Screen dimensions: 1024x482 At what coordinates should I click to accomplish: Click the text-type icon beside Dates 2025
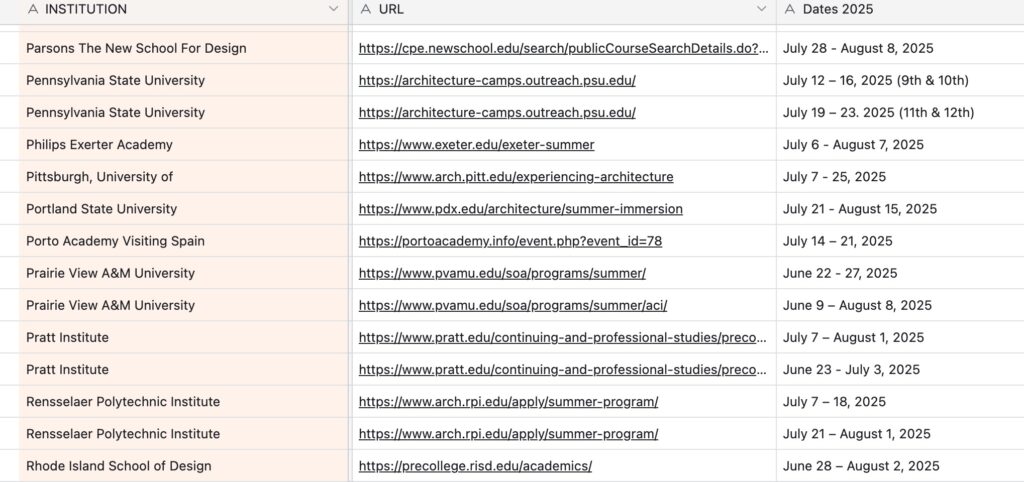(x=790, y=9)
